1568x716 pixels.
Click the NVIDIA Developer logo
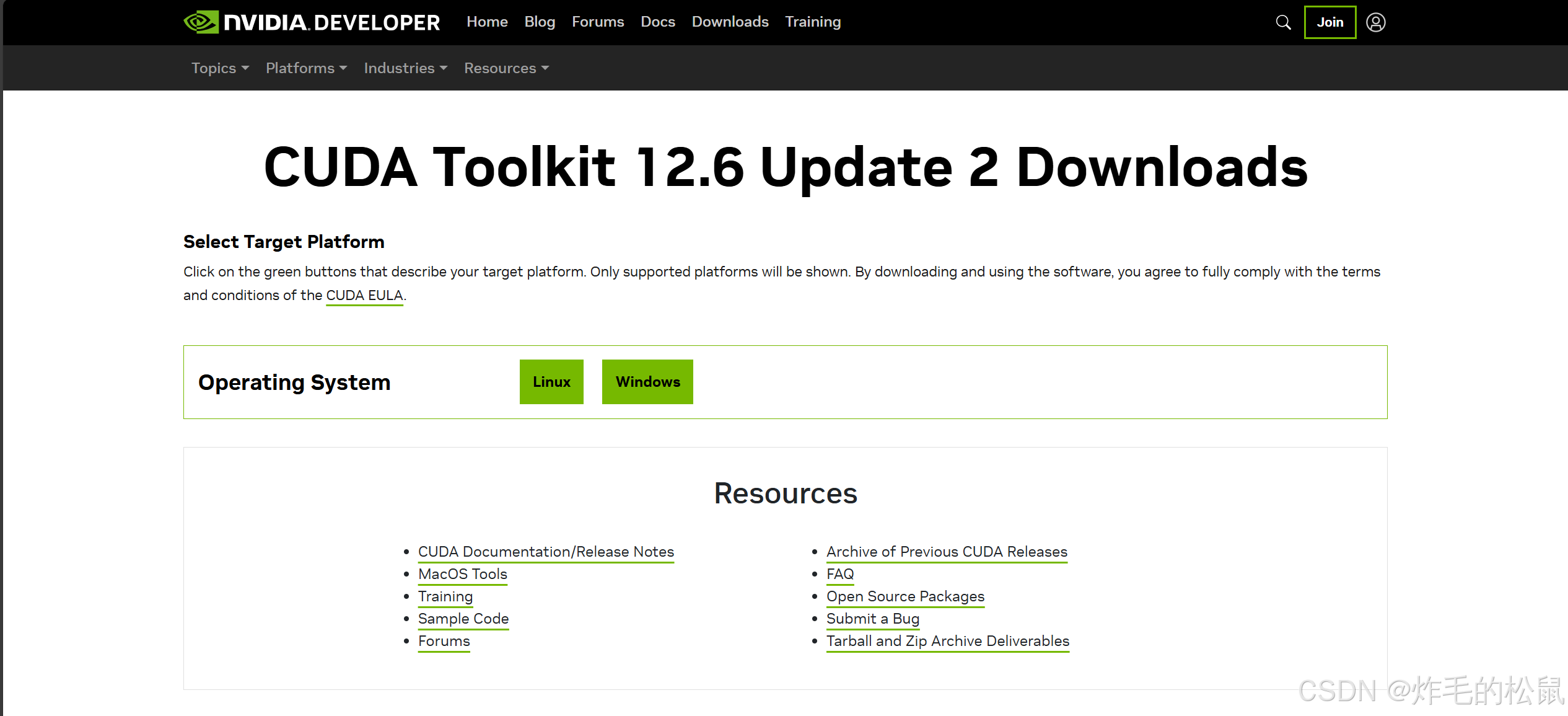coord(312,22)
